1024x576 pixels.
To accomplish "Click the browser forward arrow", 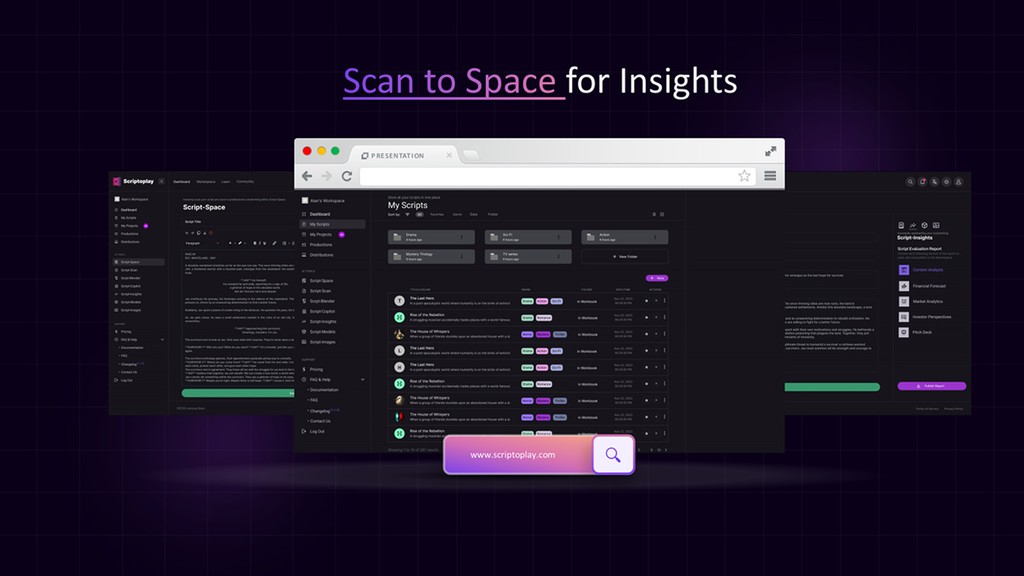I will tap(327, 176).
